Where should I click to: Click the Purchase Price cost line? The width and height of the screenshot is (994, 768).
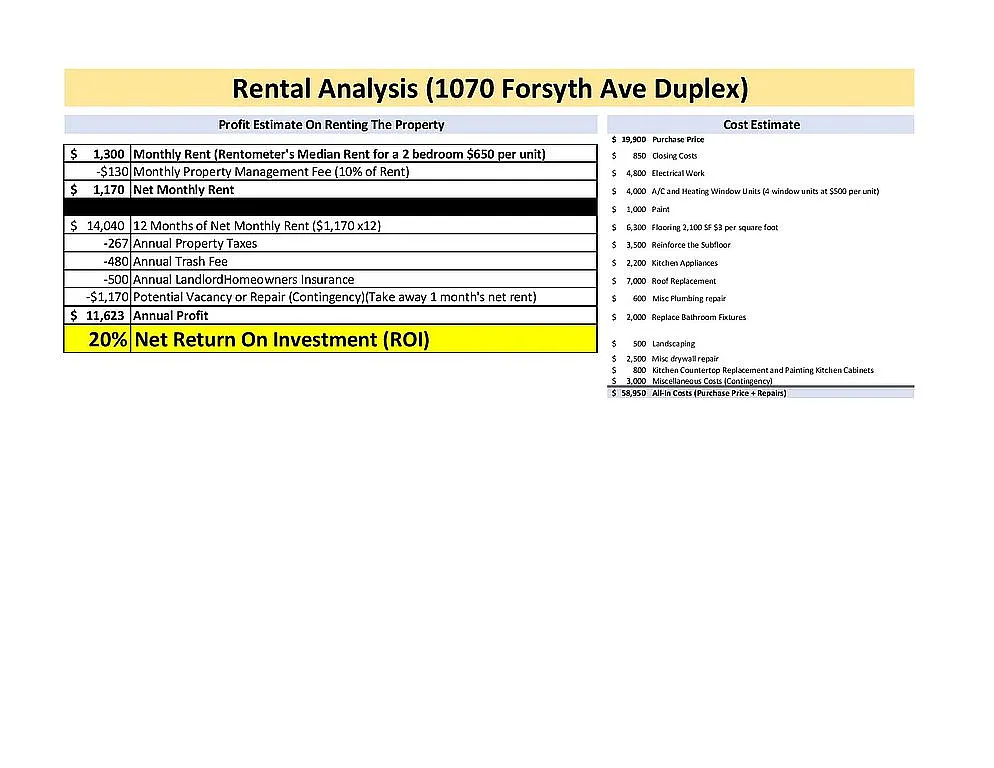[678, 140]
